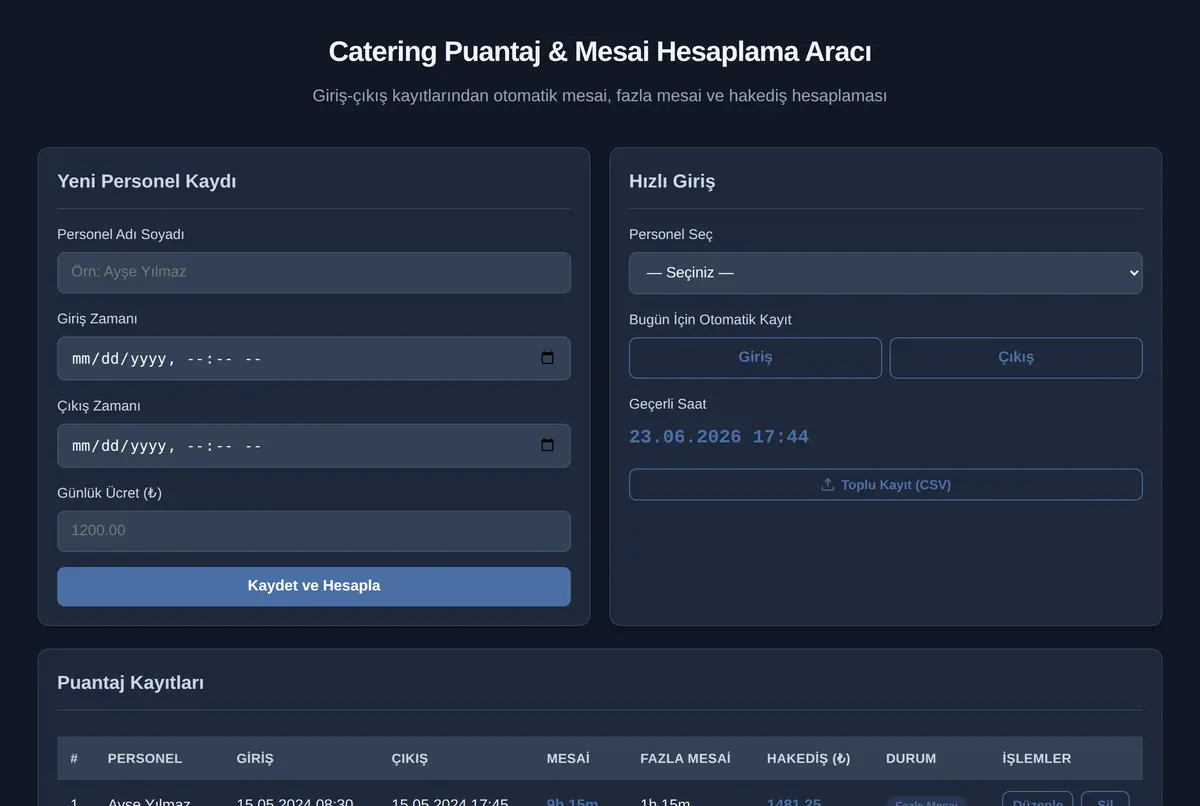Click the PERSONEL column header
Image resolution: width=1200 pixels, height=806 pixels.
[x=145, y=759]
